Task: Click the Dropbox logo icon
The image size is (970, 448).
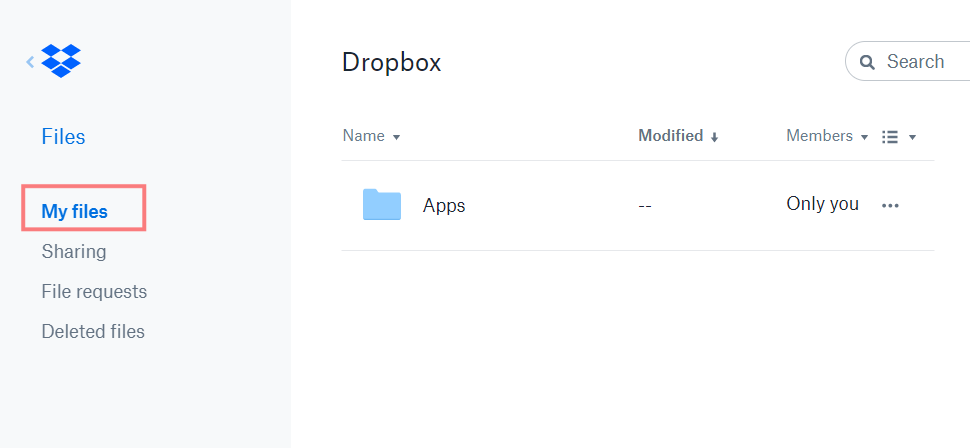Action: click(61, 61)
